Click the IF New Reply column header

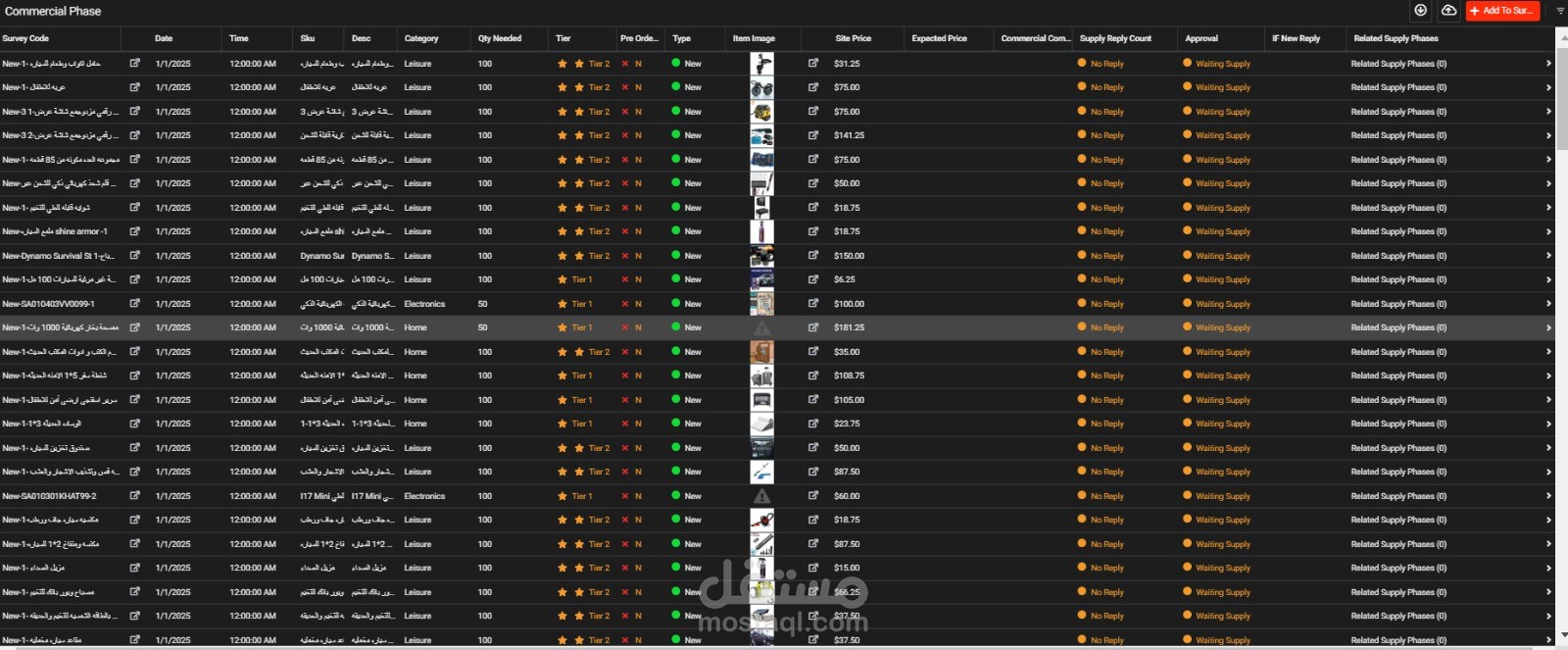pos(1296,38)
